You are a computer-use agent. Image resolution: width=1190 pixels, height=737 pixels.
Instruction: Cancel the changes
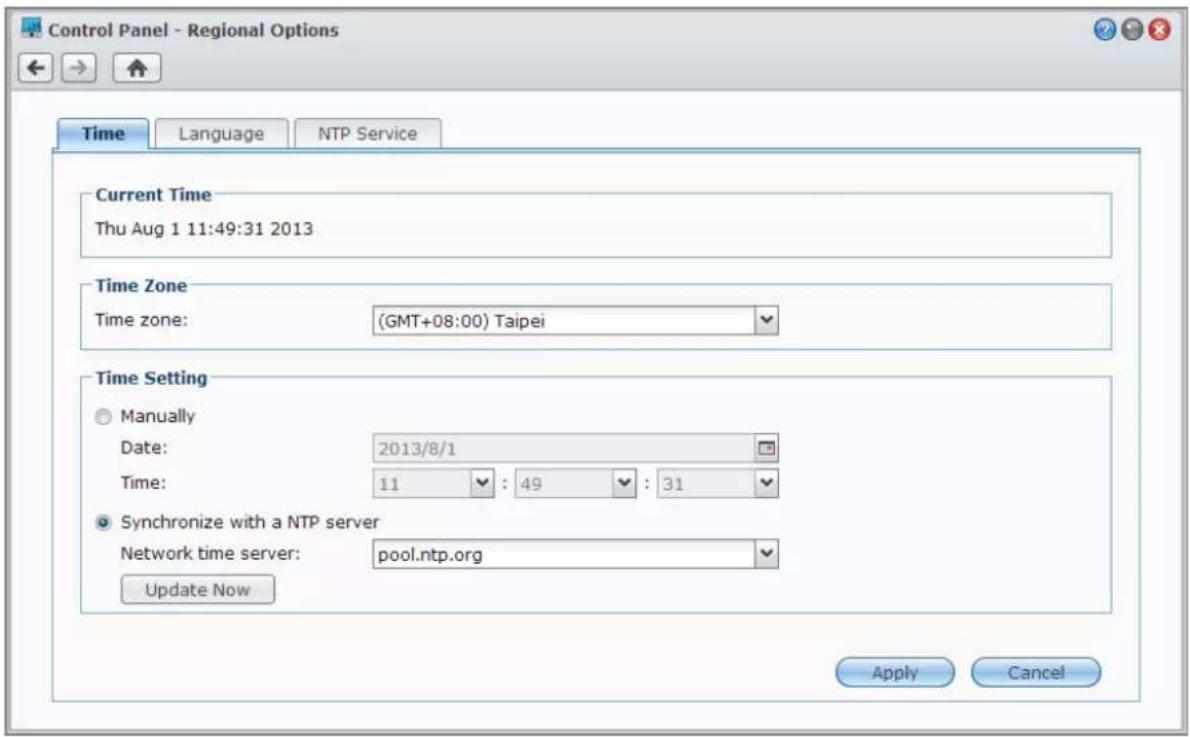1036,672
